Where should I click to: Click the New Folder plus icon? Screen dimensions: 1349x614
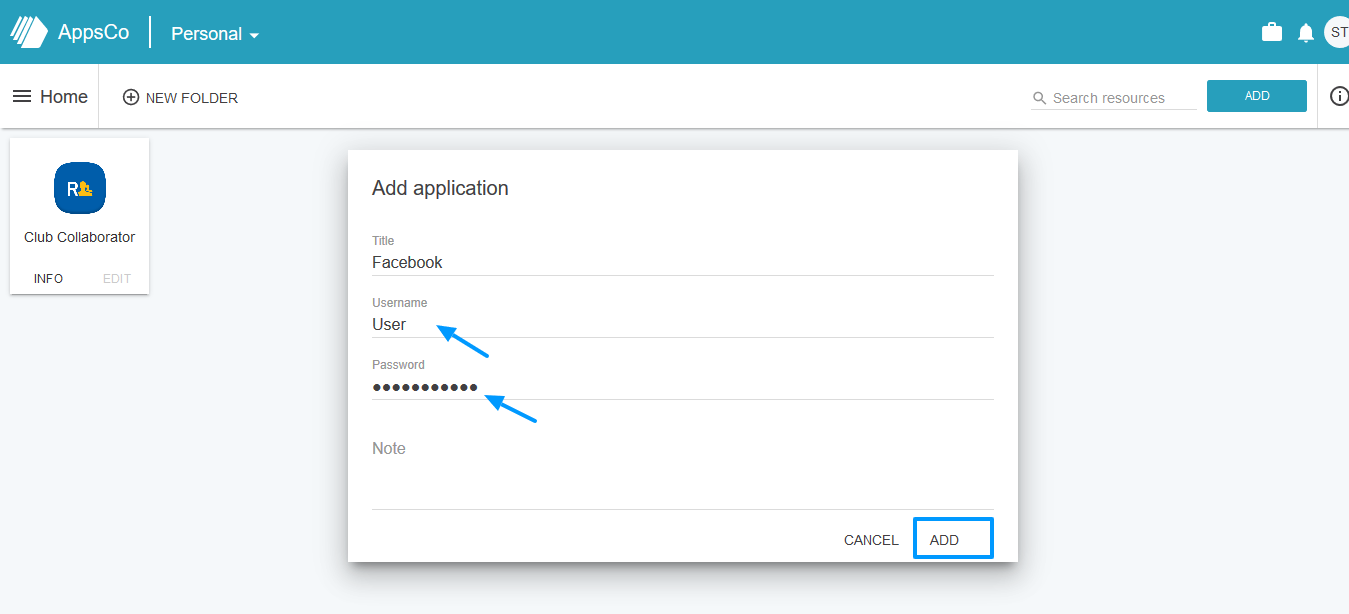[131, 97]
